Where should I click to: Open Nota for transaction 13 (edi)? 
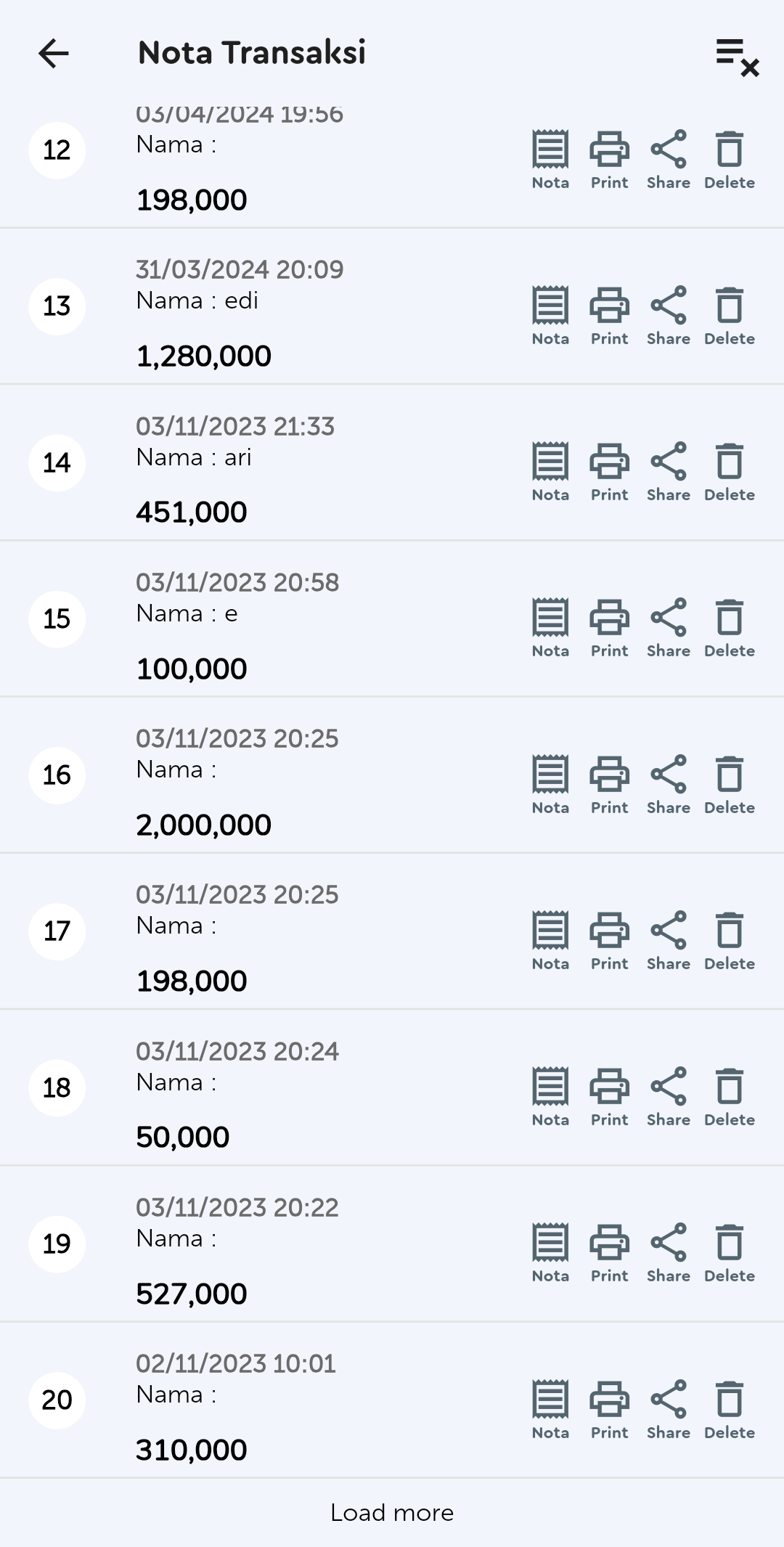tap(550, 315)
